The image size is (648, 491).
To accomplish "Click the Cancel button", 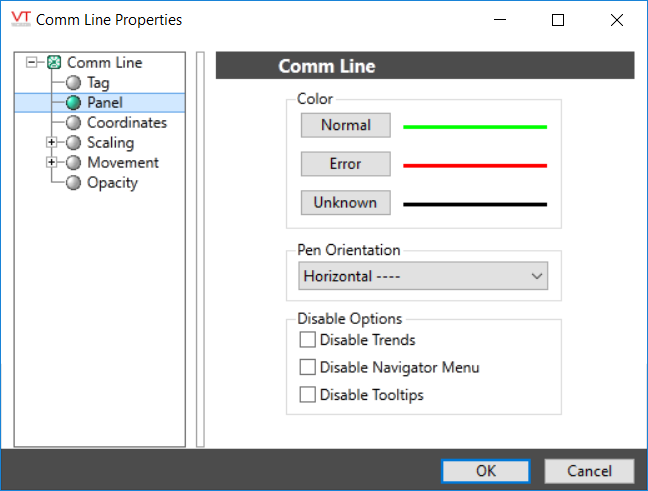I will coord(589,471).
